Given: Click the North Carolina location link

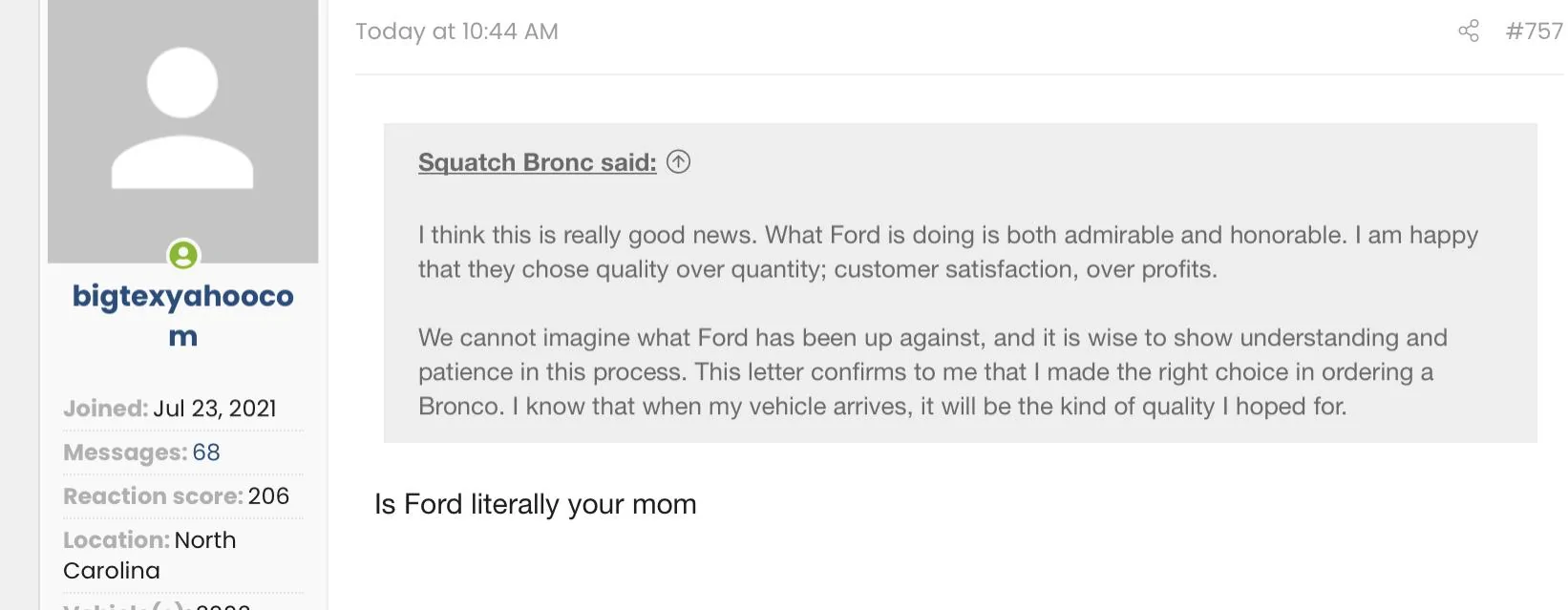Looking at the screenshot, I should [x=150, y=555].
